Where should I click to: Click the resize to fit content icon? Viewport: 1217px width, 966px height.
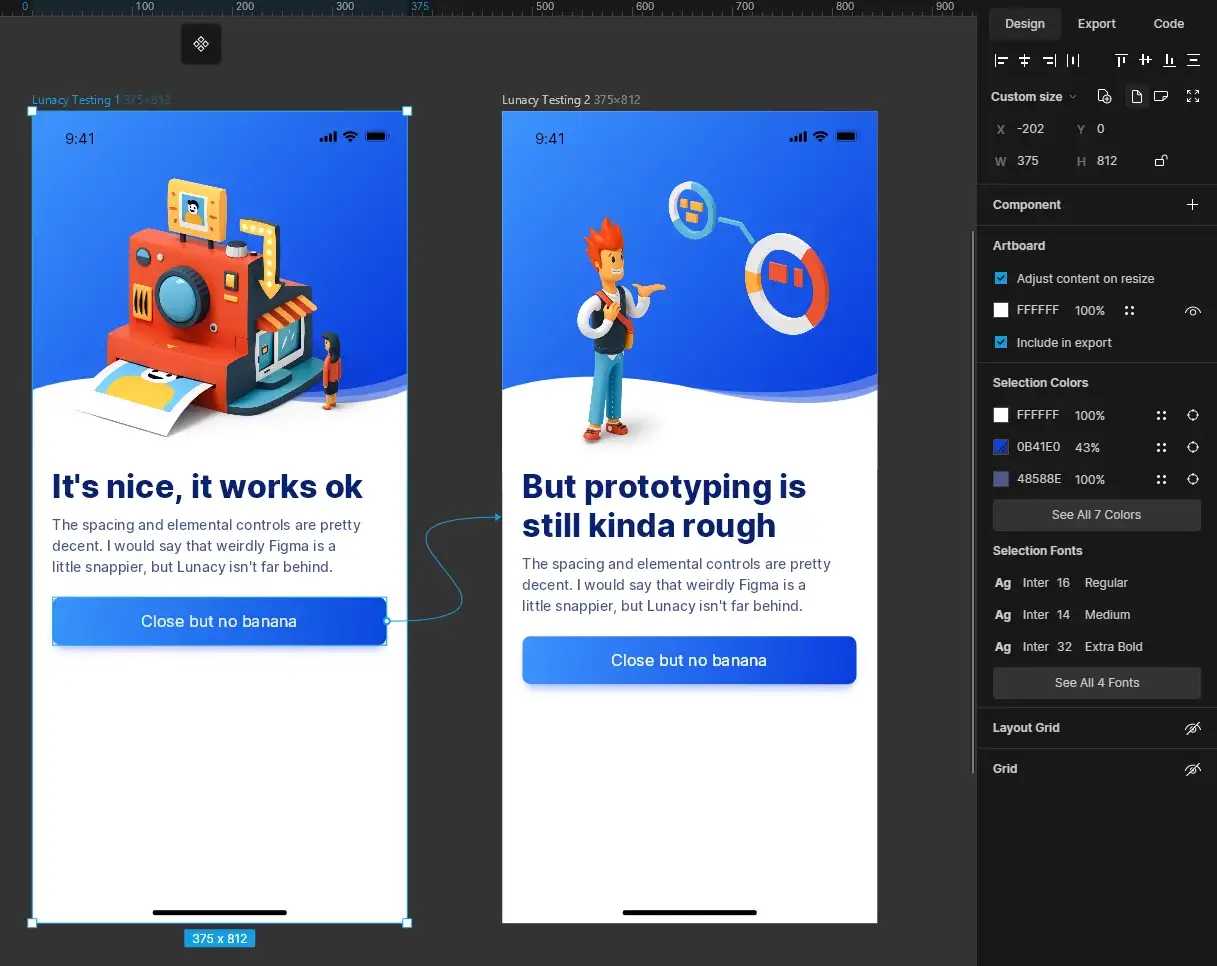tap(1193, 97)
